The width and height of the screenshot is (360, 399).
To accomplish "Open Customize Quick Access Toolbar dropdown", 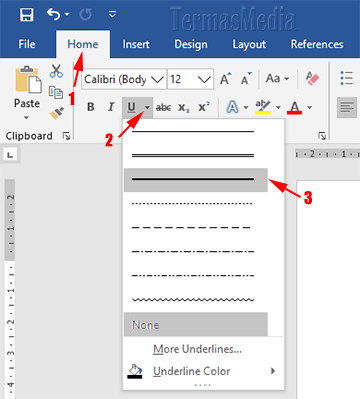I will click(x=113, y=14).
